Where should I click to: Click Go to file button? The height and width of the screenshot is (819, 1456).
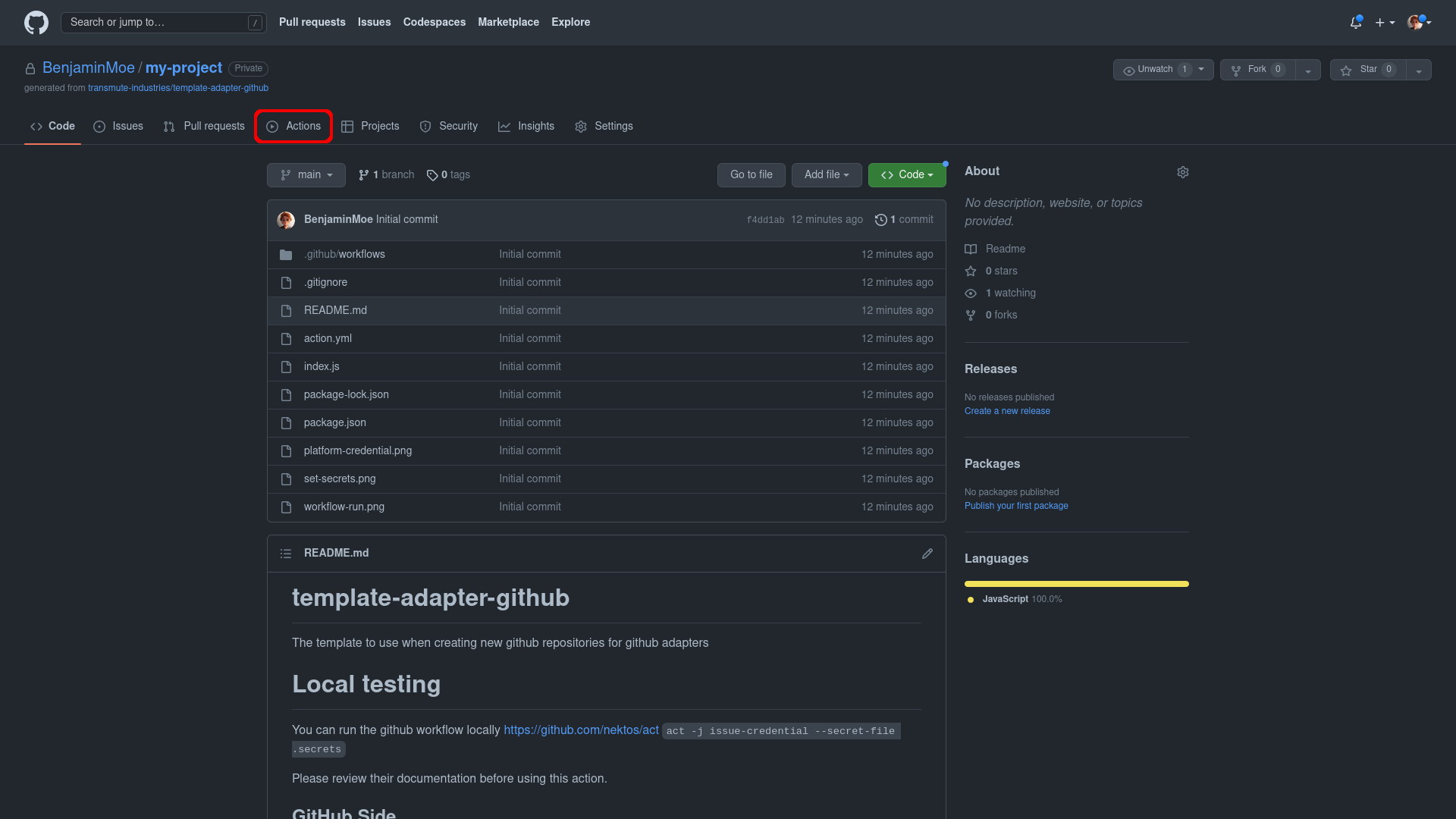pos(752,175)
